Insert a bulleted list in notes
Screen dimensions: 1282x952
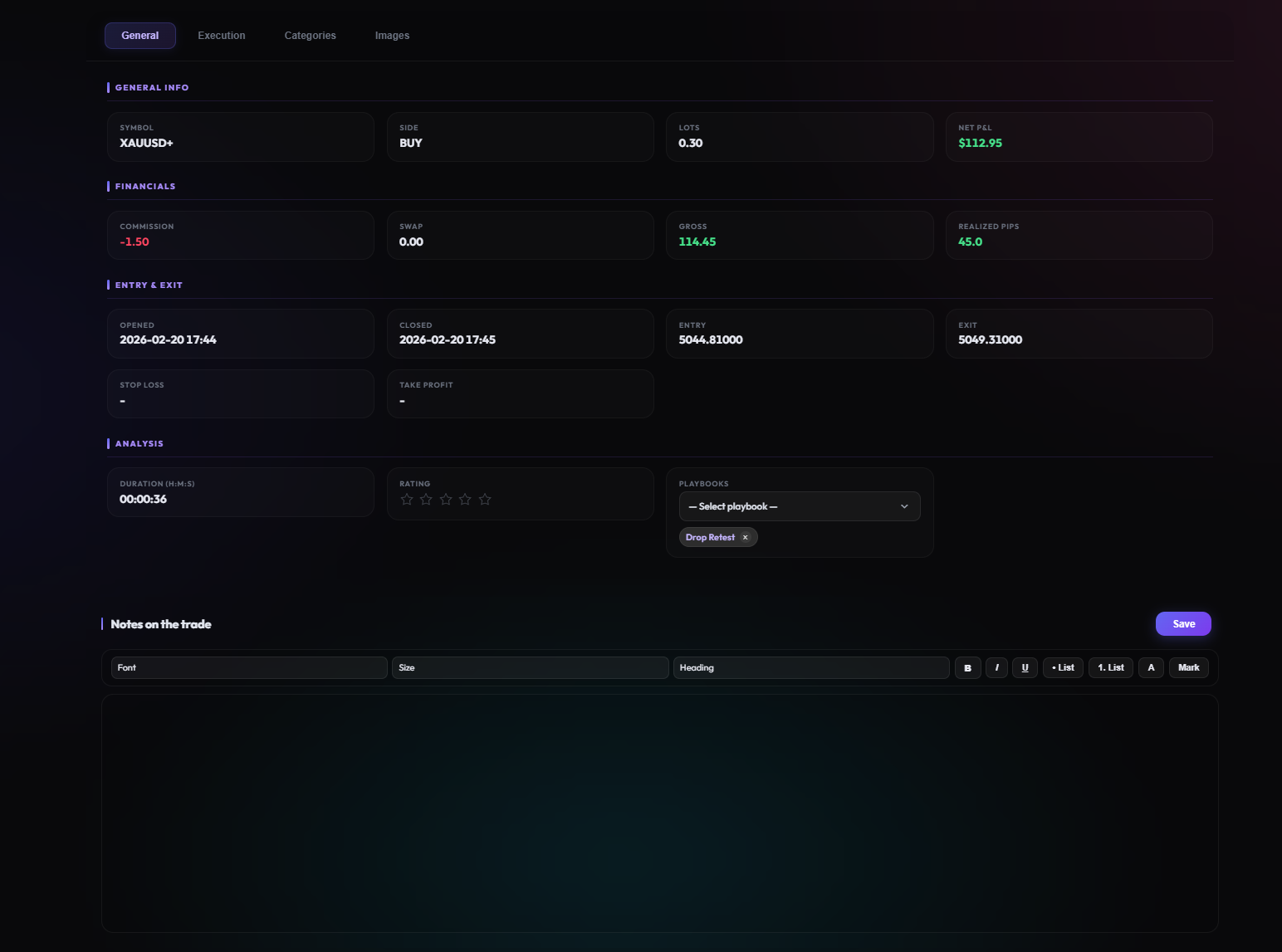point(1063,668)
